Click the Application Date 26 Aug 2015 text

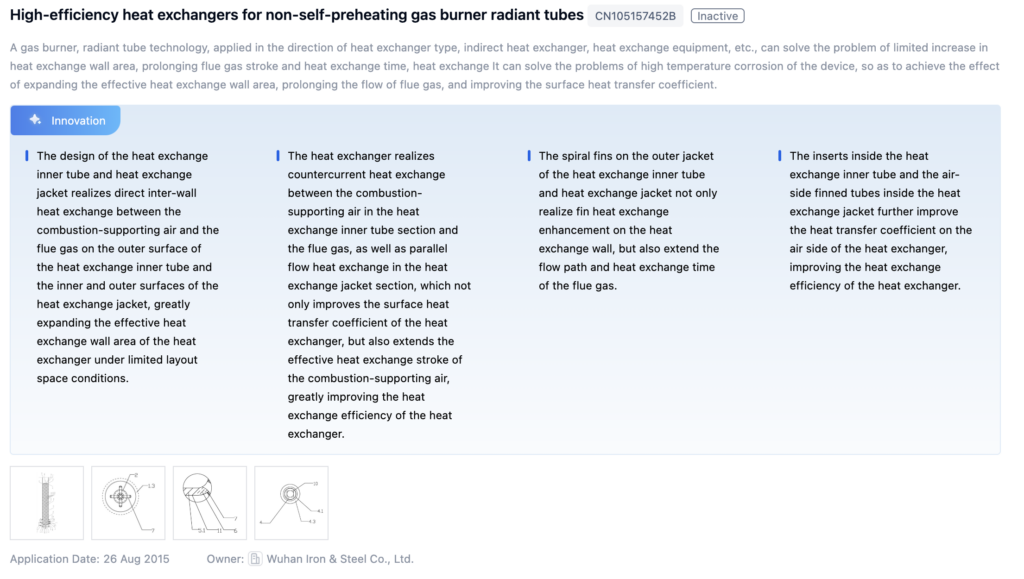coord(91,559)
